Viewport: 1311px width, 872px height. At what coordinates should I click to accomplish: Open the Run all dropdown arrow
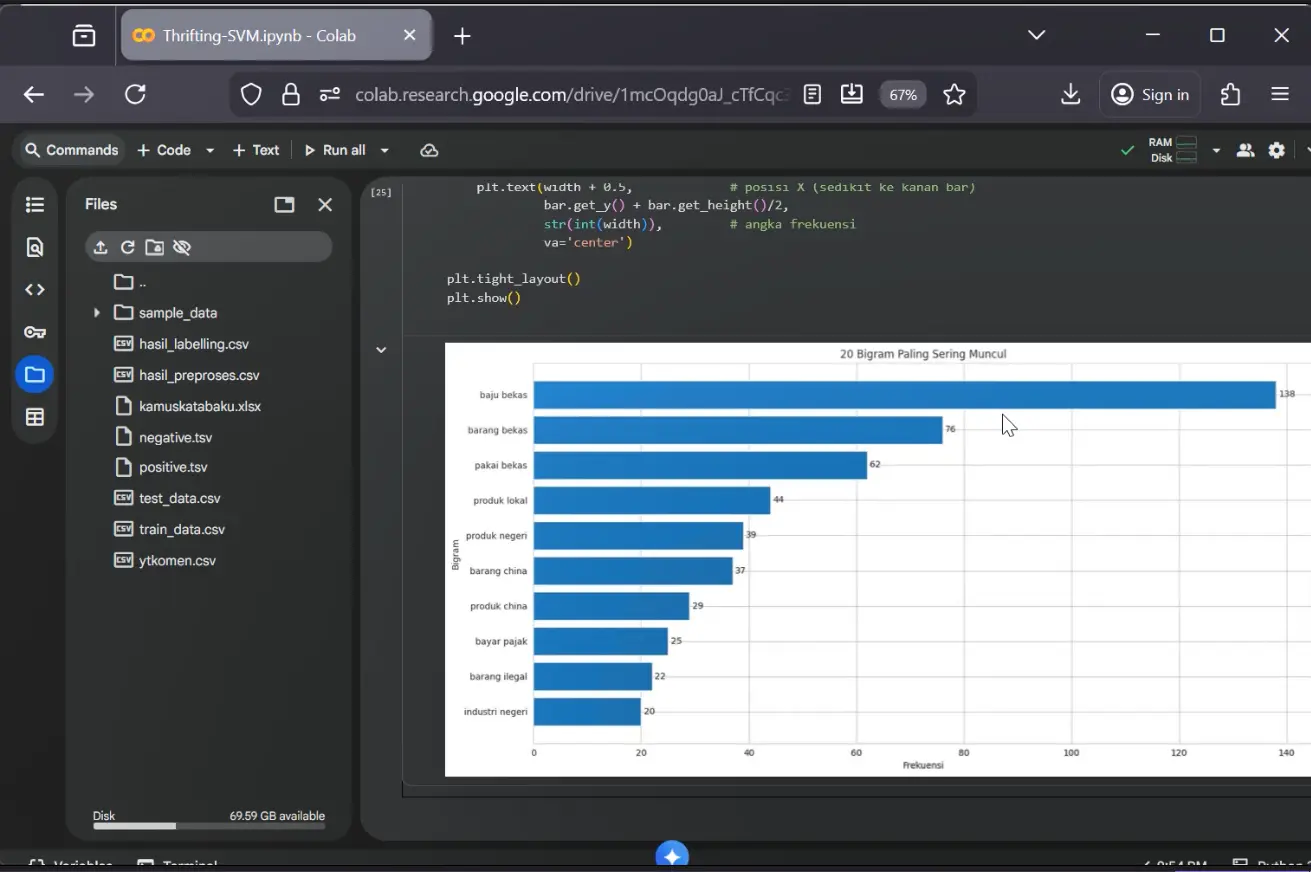point(384,149)
